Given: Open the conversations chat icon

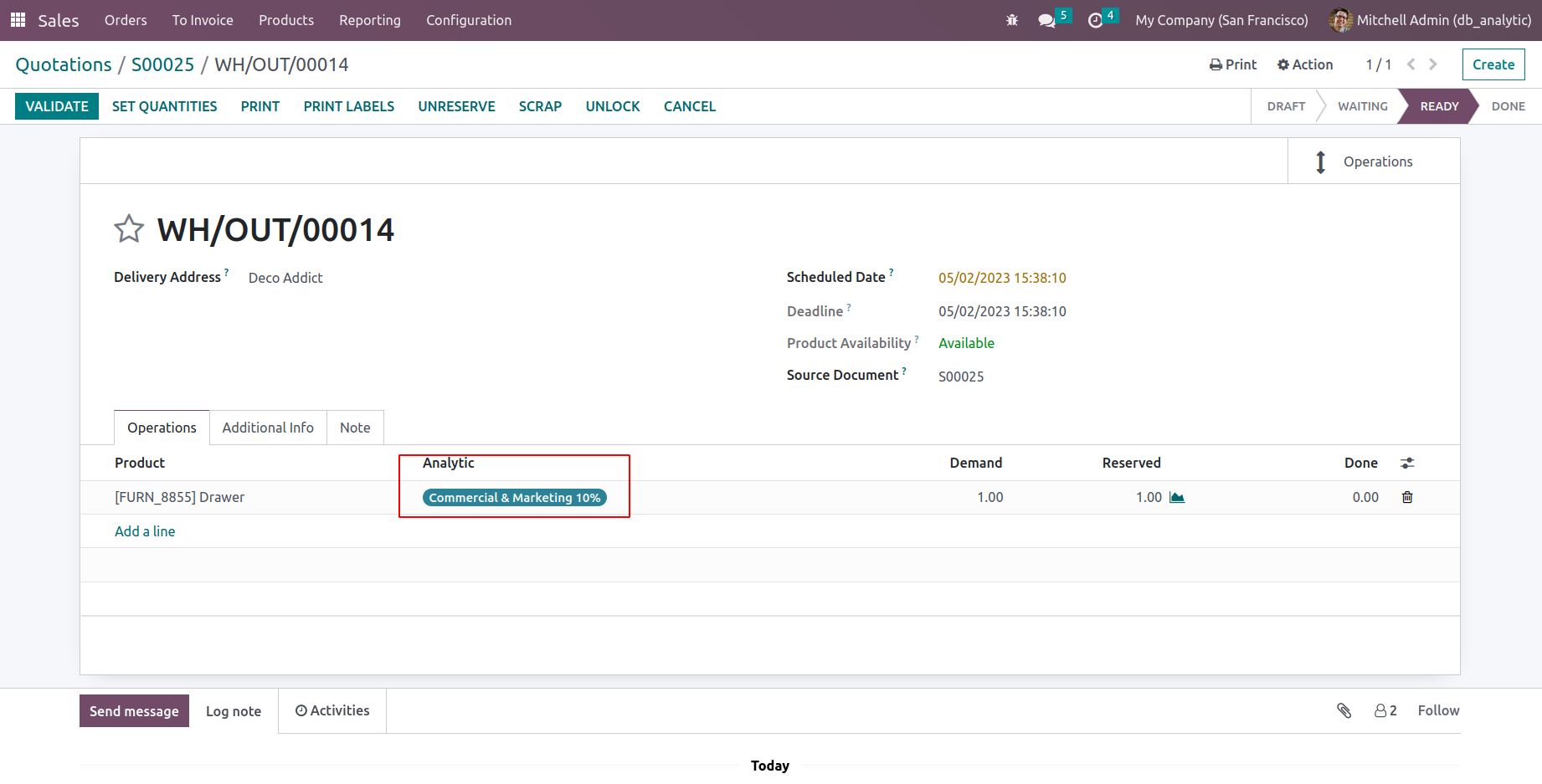Looking at the screenshot, I should tap(1046, 20).
